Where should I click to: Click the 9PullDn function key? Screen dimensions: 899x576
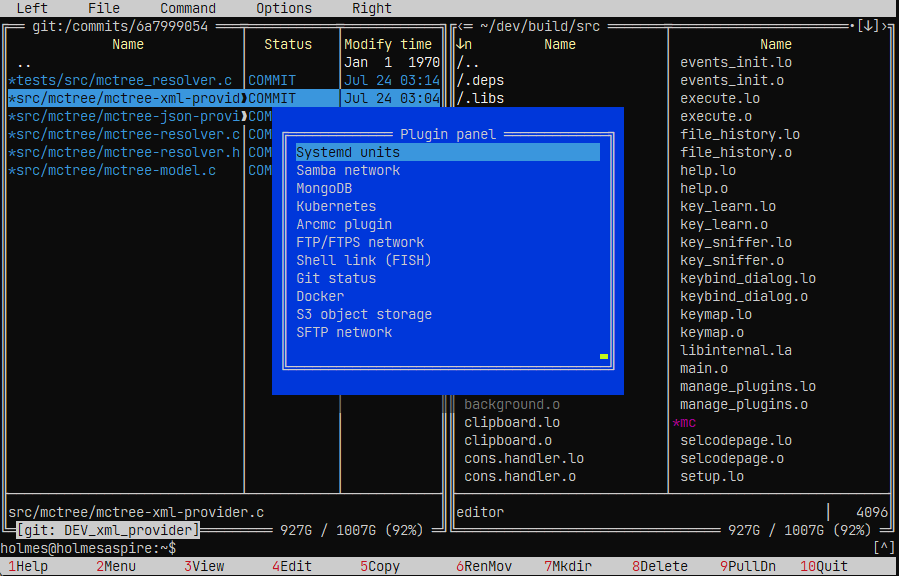tap(748, 567)
